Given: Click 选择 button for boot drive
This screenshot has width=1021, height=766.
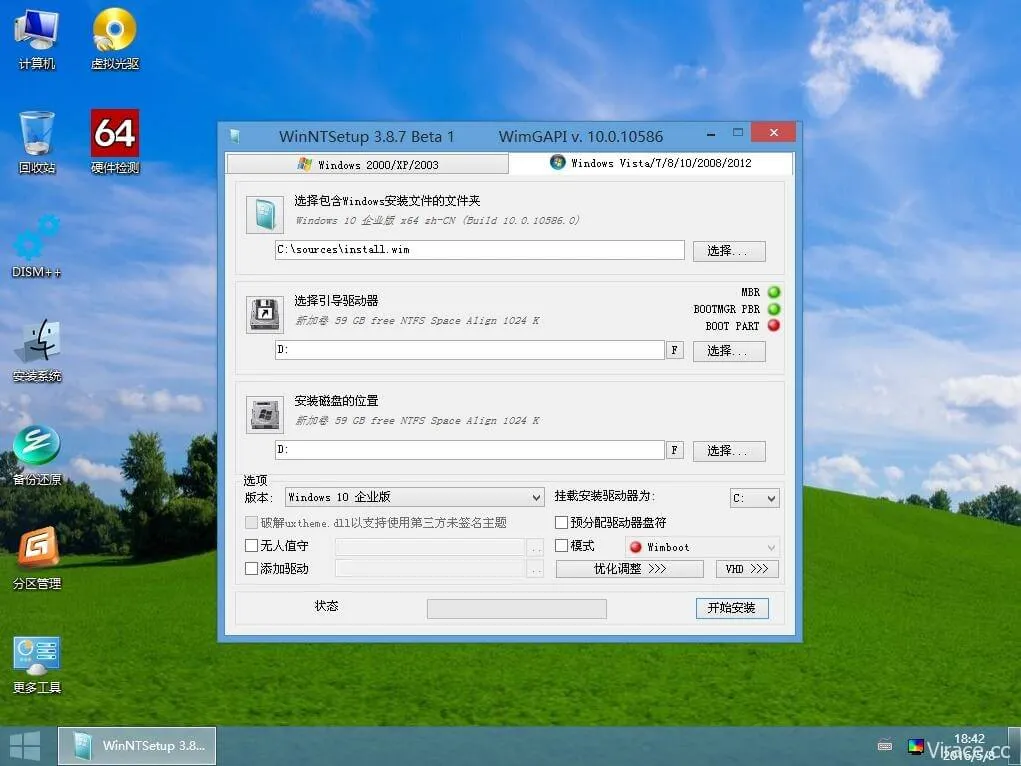Looking at the screenshot, I should click(x=729, y=351).
